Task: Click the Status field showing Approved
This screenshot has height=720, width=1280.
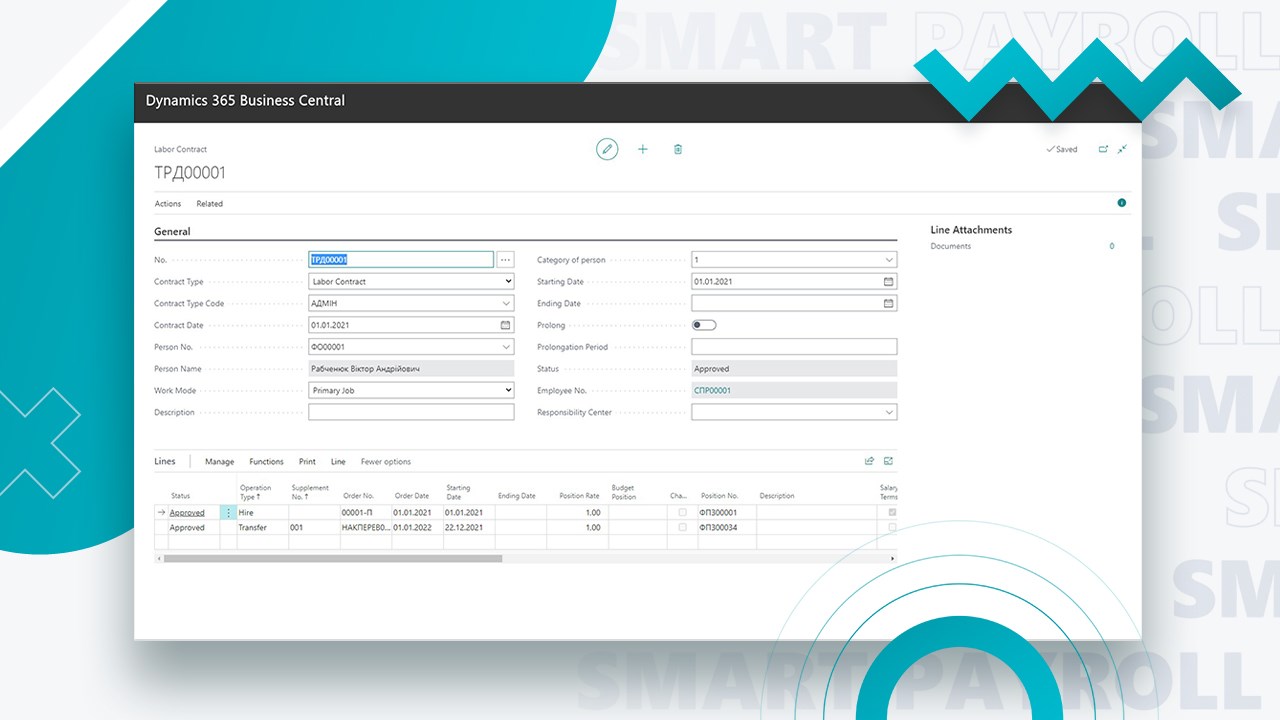Action: tap(794, 369)
